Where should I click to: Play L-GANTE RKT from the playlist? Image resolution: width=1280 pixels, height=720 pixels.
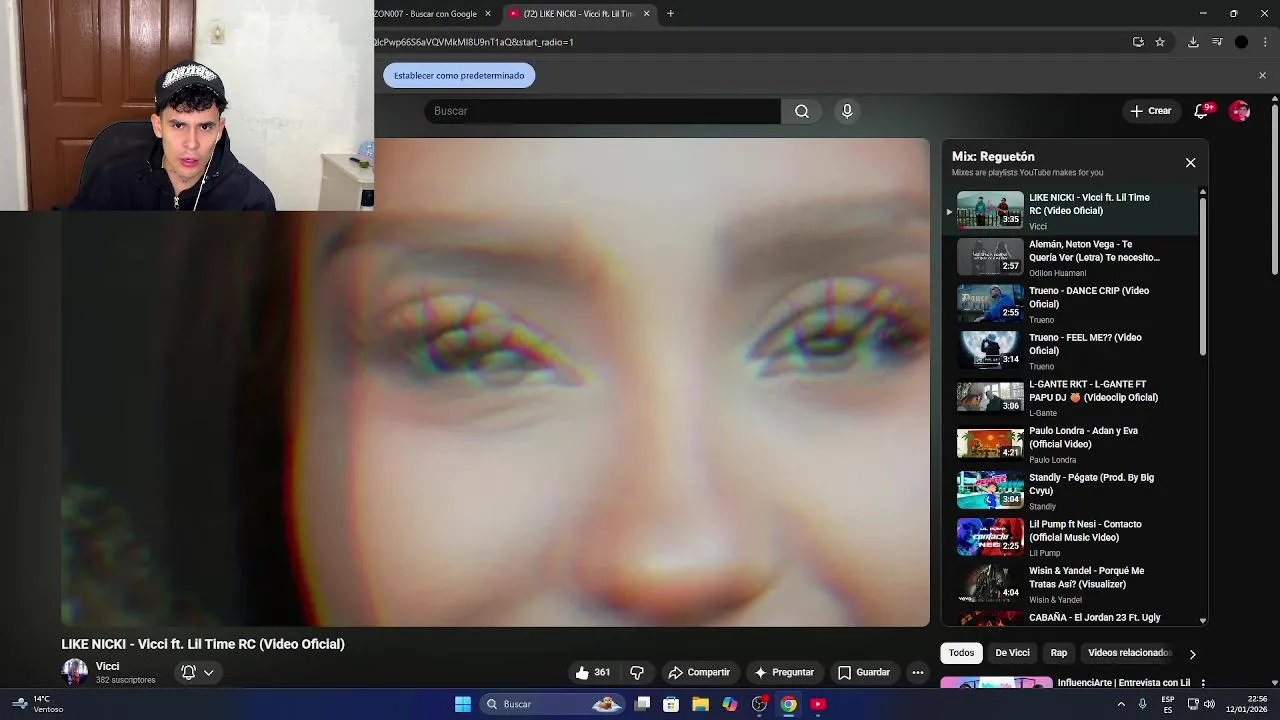[1070, 397]
